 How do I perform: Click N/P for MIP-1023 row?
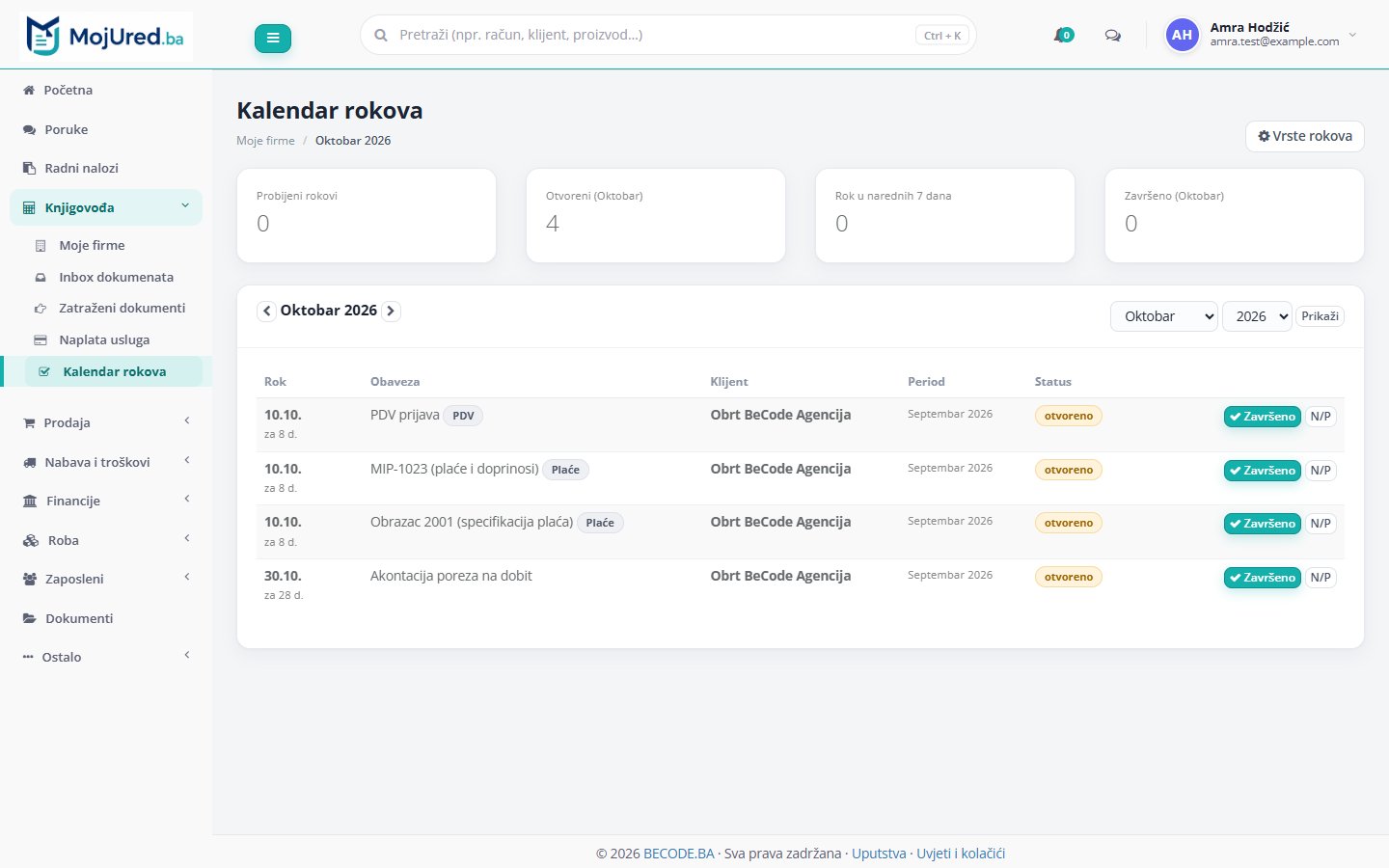click(1321, 471)
